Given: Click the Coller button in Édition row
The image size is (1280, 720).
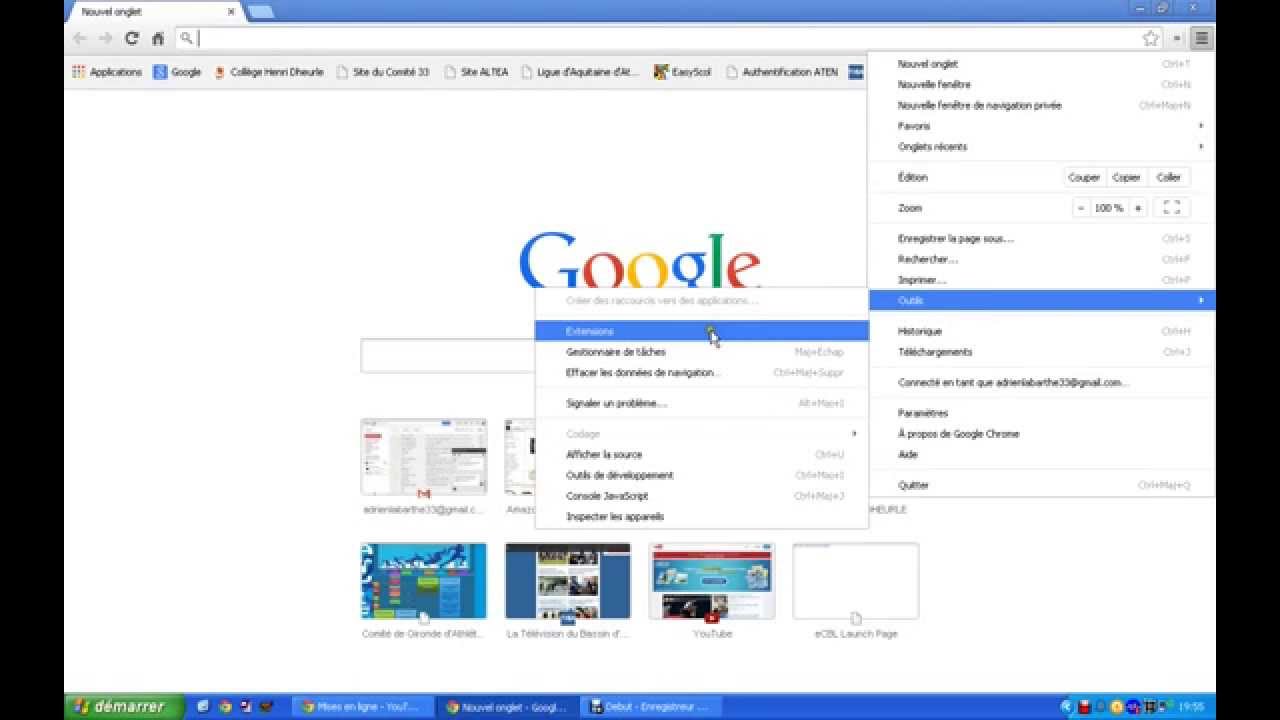Looking at the screenshot, I should [x=1169, y=177].
